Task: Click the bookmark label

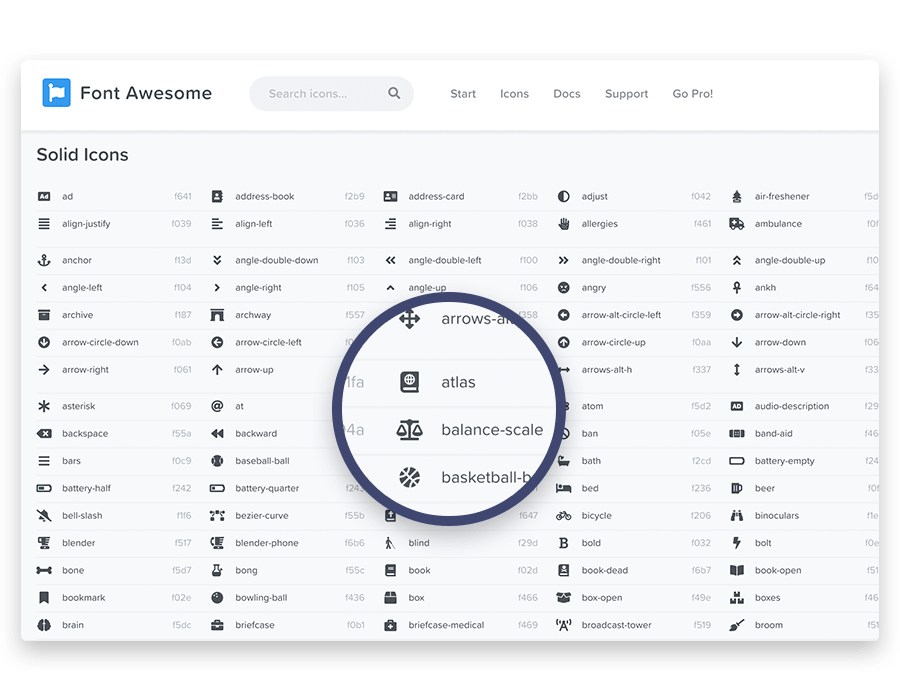Action: coord(84,597)
